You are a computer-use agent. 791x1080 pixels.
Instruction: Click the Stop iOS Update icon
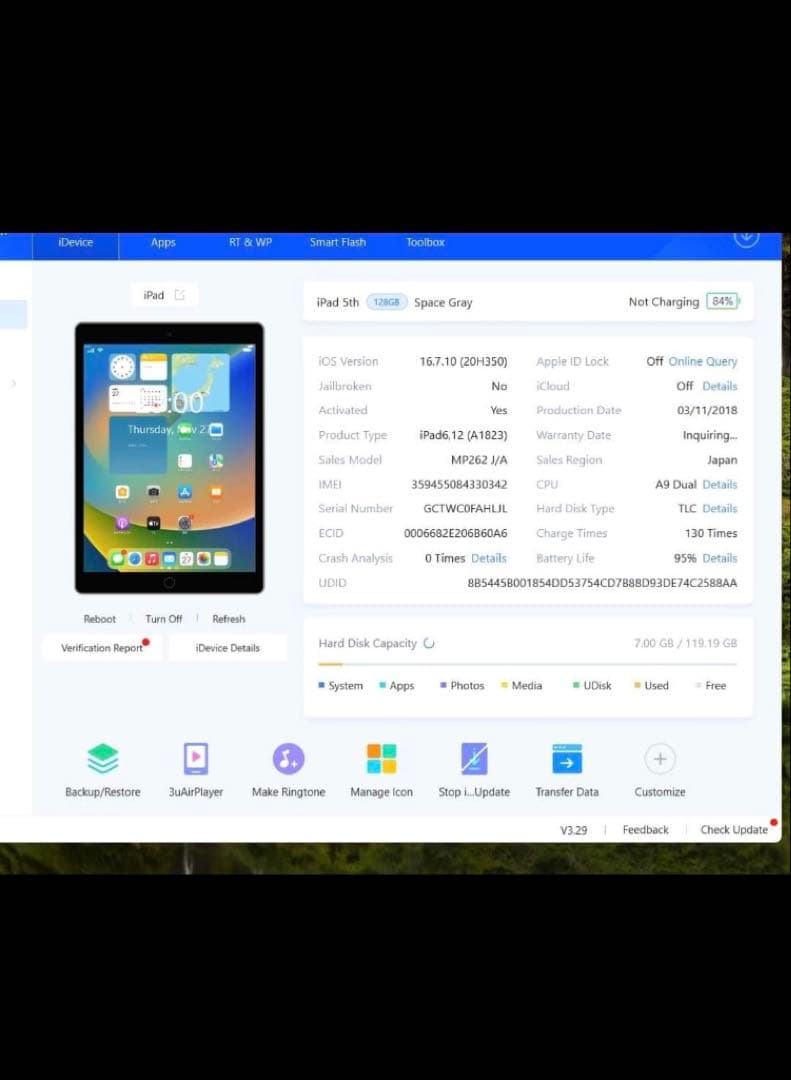pos(474,759)
